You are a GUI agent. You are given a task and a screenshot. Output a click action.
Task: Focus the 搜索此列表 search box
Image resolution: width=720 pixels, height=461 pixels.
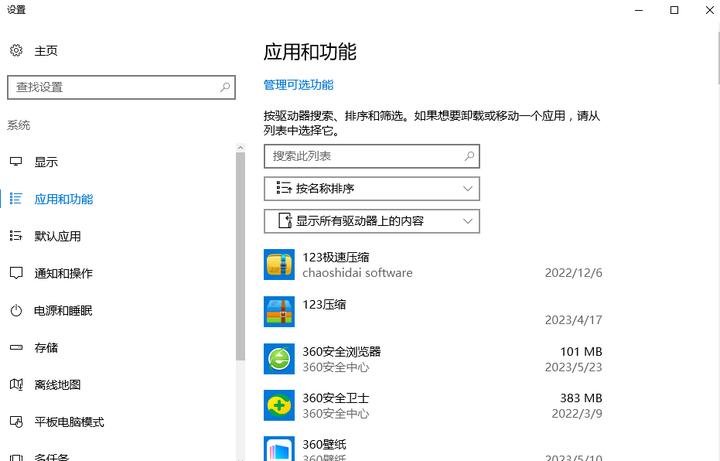pyautogui.click(x=372, y=156)
